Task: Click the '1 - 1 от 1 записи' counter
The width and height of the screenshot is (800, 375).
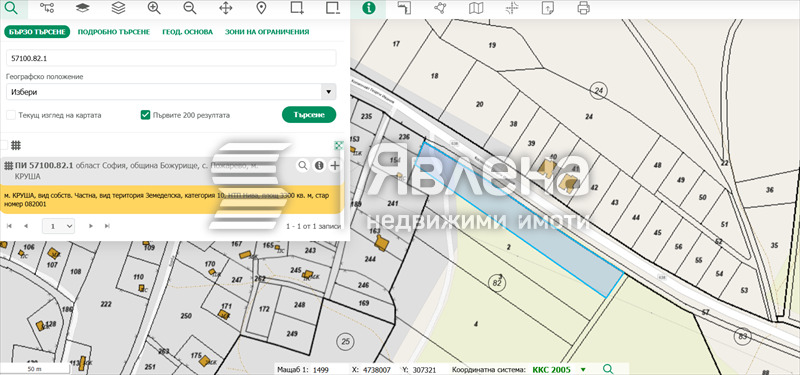Action: pos(313,226)
